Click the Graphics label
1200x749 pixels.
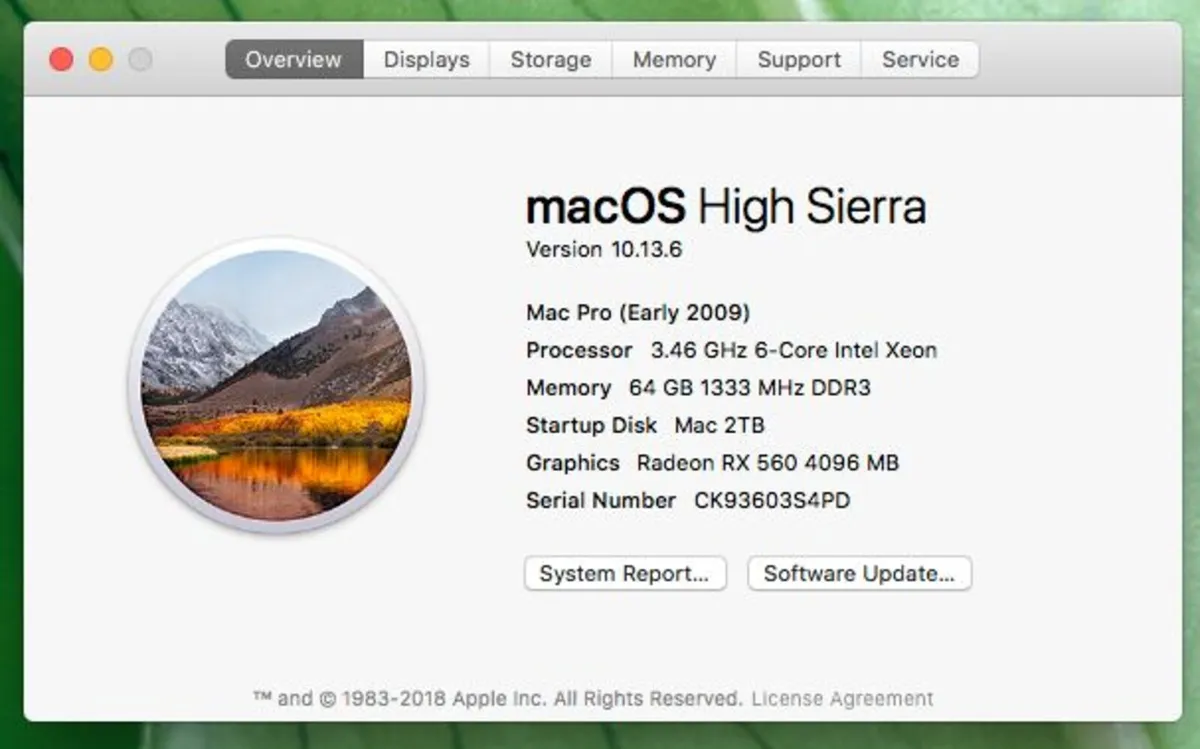573,463
